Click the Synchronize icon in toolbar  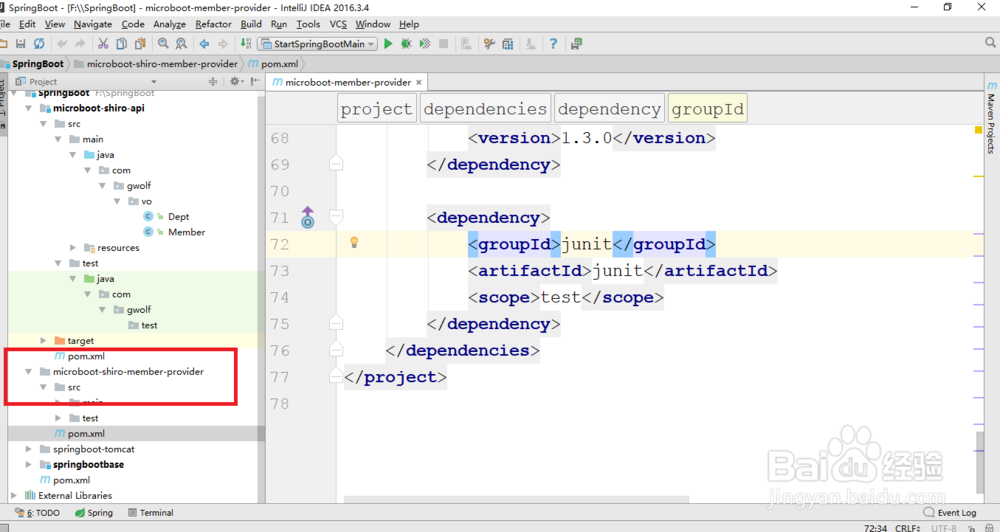(x=39, y=43)
